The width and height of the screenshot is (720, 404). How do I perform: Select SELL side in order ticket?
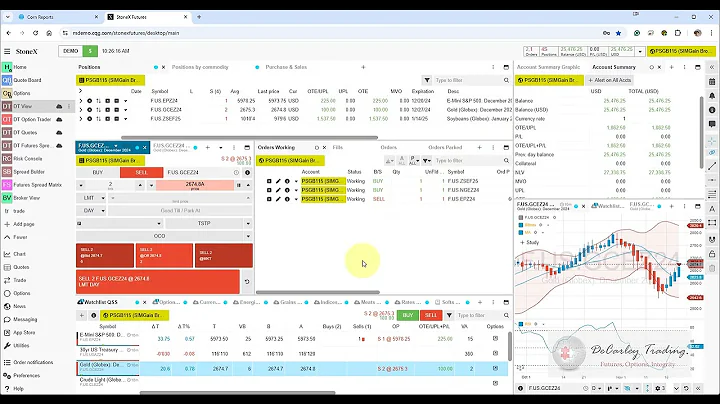[x=141, y=173]
